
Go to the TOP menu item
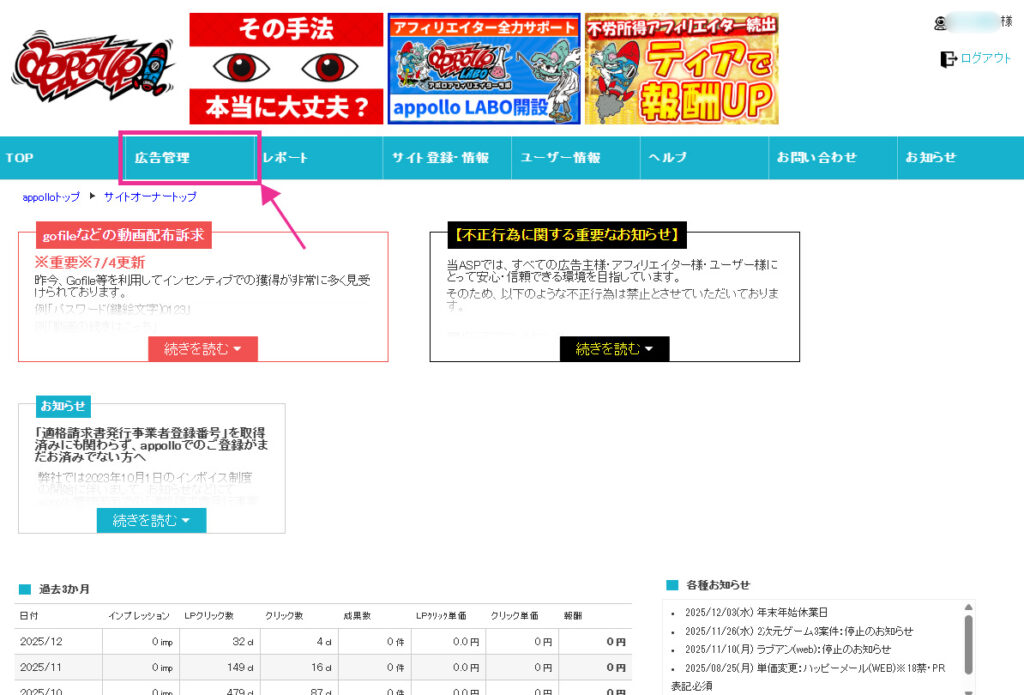pyautogui.click(x=20, y=158)
